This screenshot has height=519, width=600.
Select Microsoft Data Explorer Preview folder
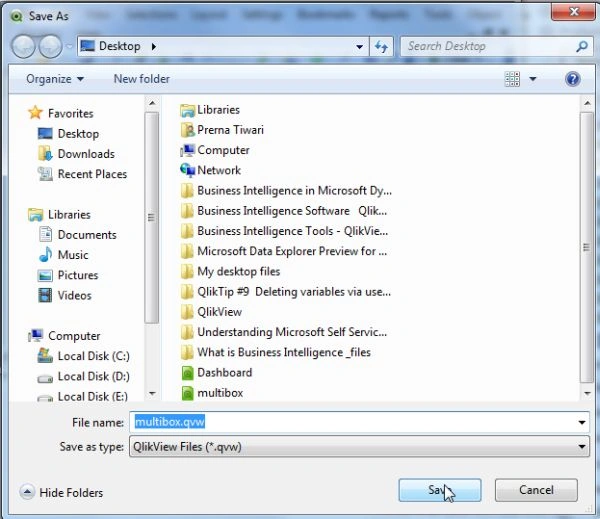pos(284,251)
